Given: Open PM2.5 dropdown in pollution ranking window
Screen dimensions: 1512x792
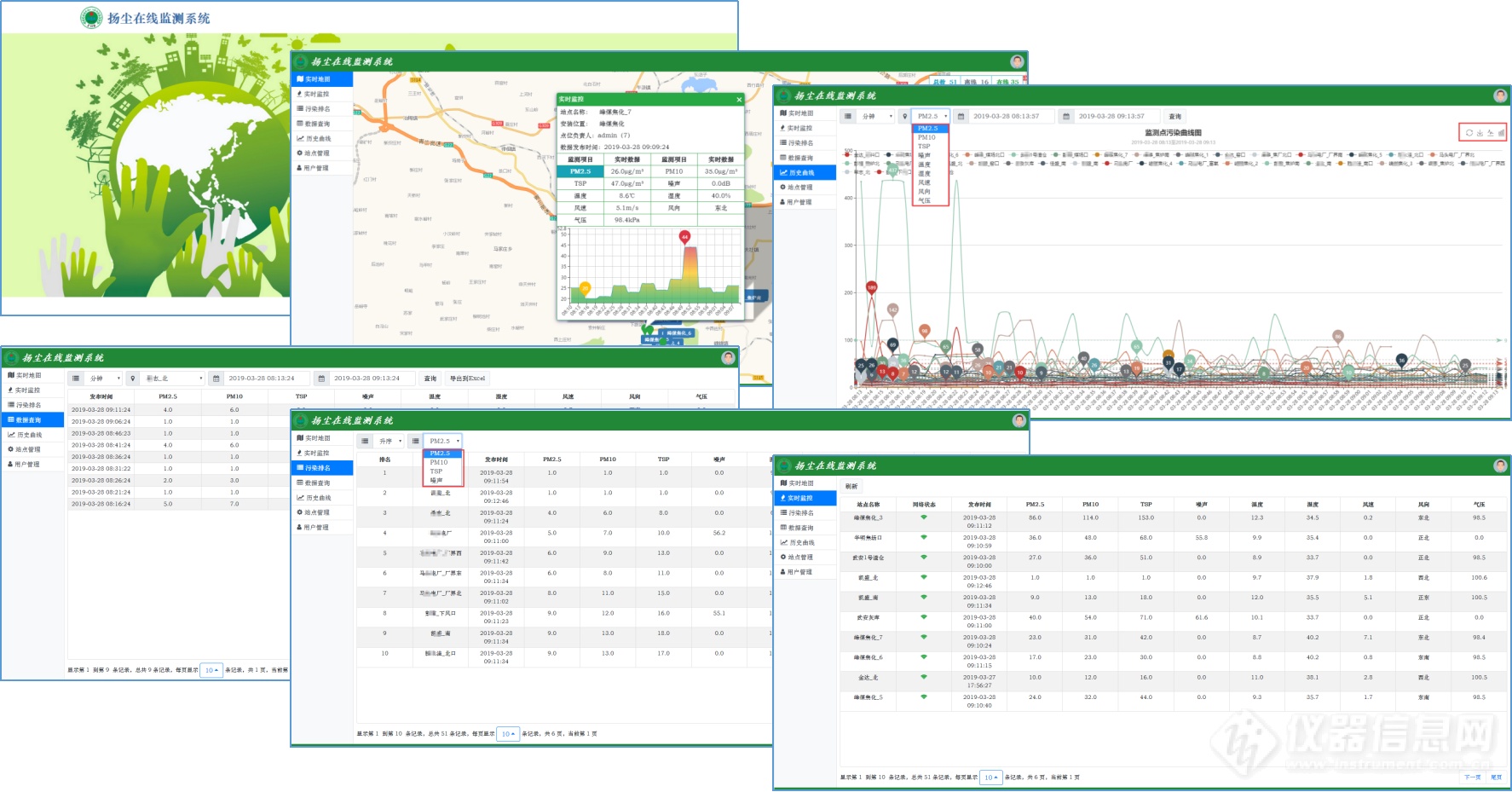Looking at the screenshot, I should point(442,442).
